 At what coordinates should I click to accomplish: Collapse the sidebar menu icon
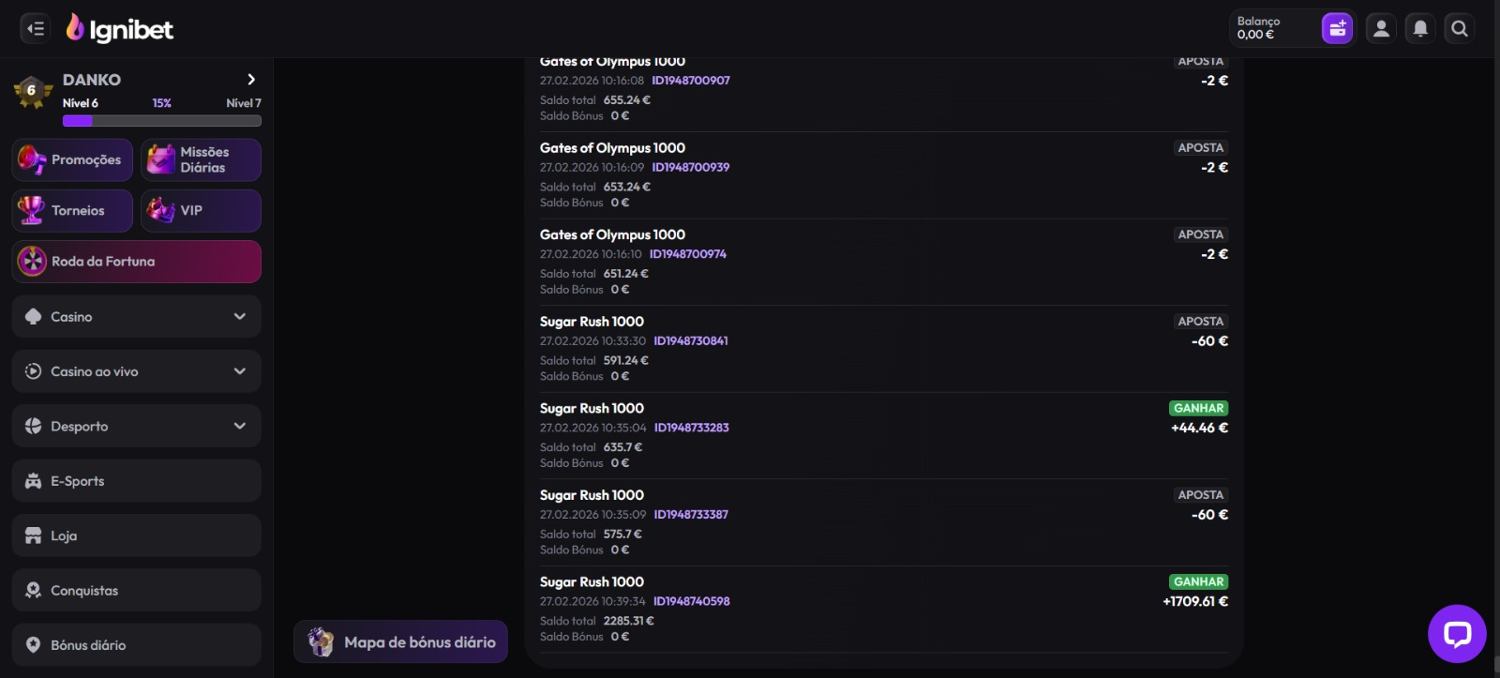[x=35, y=29]
